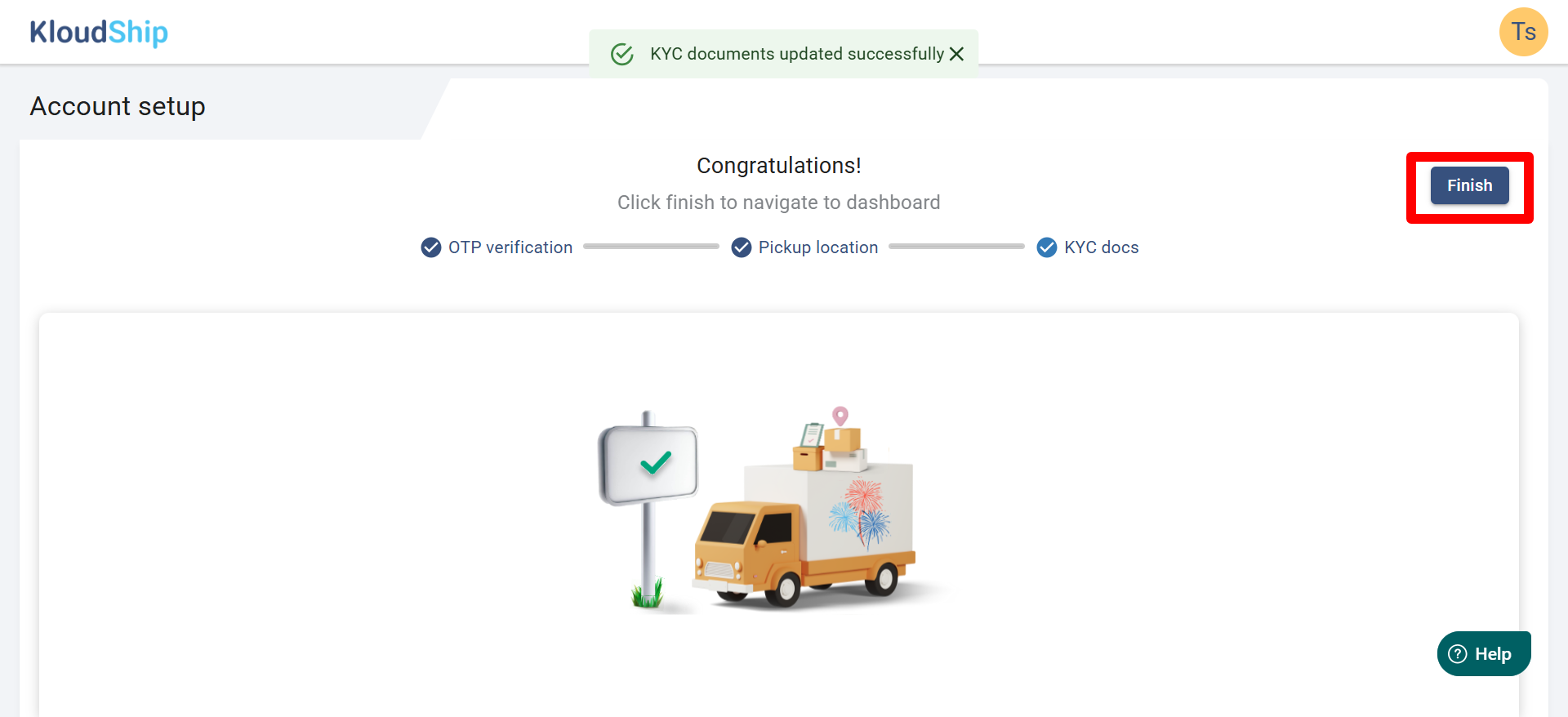The image size is (1568, 717).
Task: Click the KYC documents updated successfully message
Action: [x=797, y=54]
